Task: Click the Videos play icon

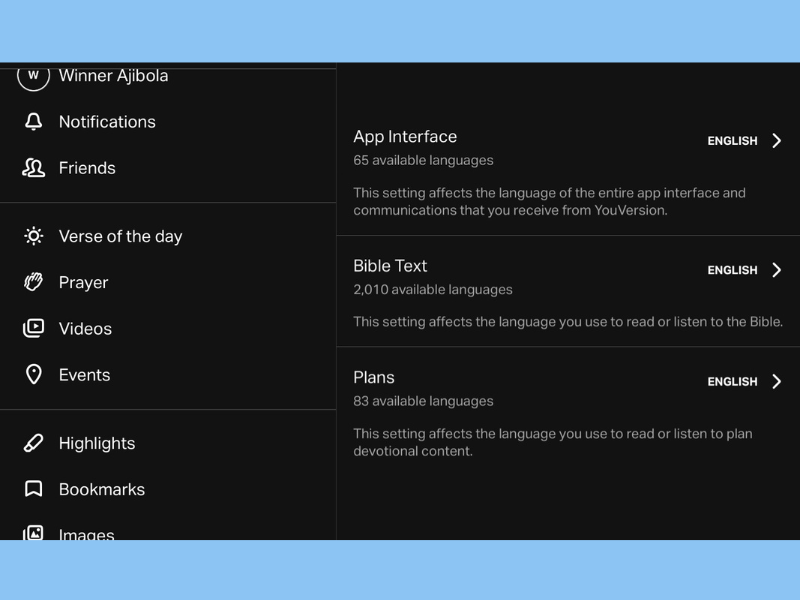Action: pyautogui.click(x=34, y=328)
